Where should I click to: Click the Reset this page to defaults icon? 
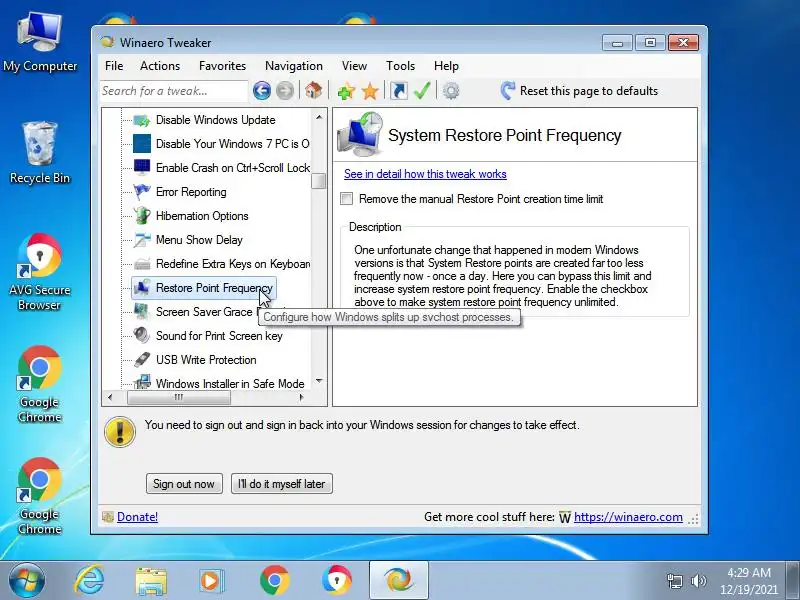(507, 90)
